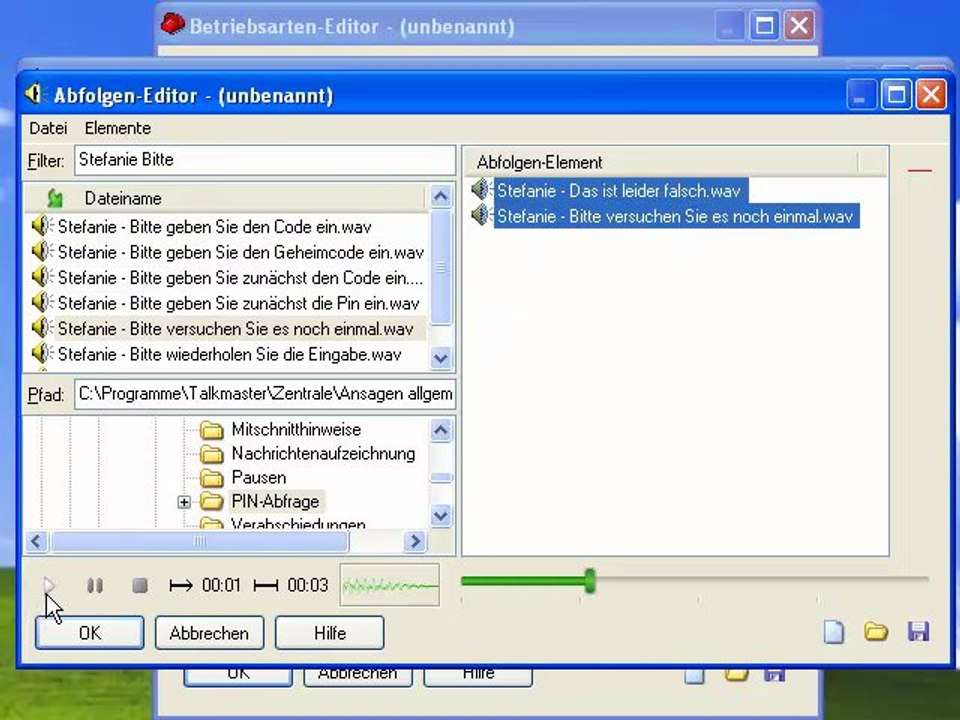
Task: Click the Mitschnitthinweise folder icon
Action: (212, 430)
